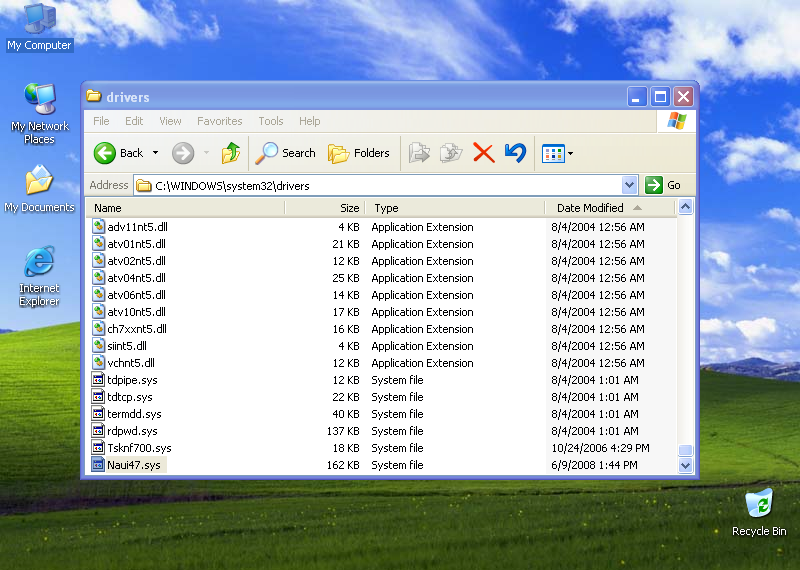Click the scroll up arrow in file list

point(685,208)
